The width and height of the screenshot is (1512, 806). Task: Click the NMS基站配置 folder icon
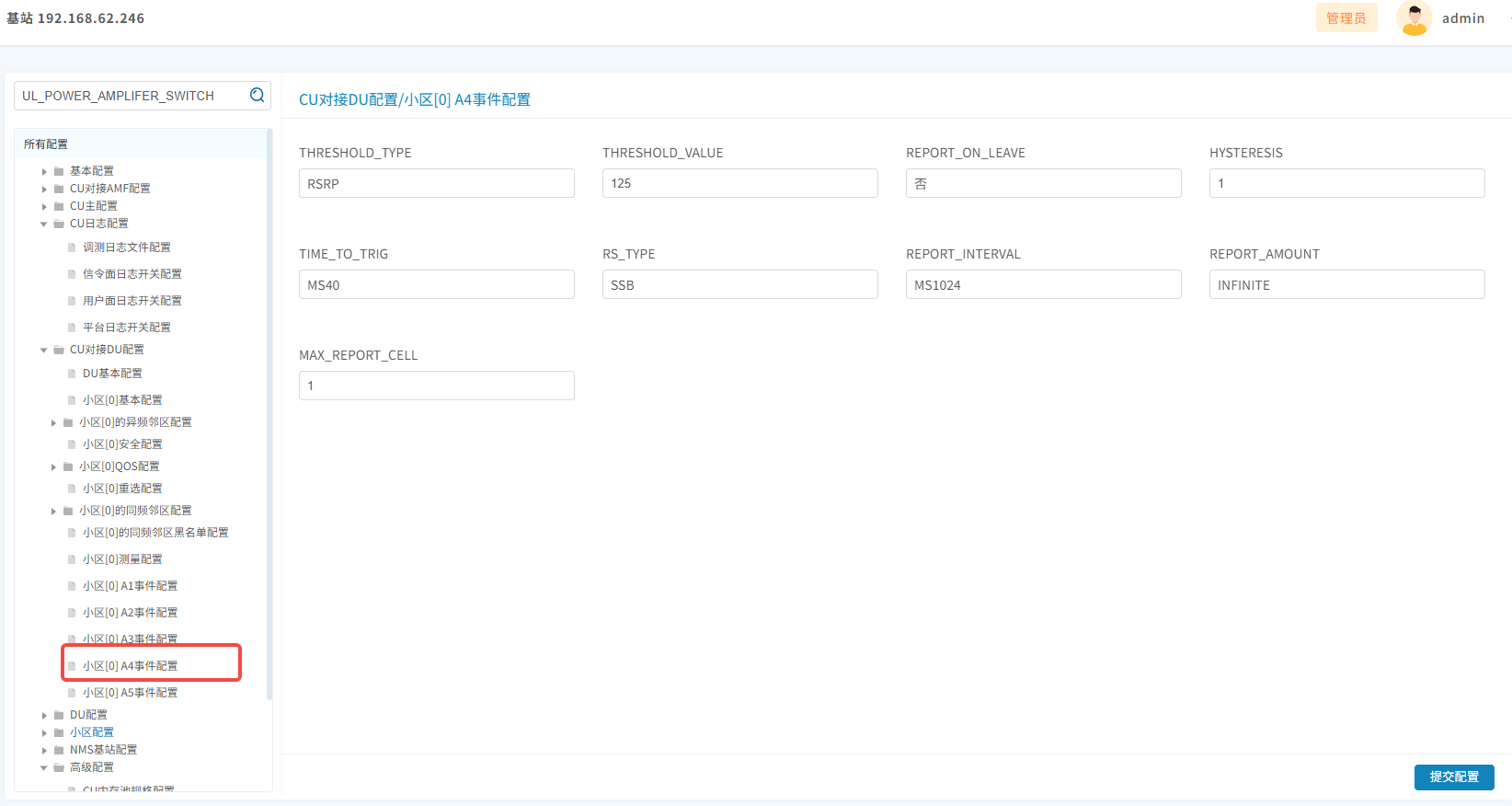(59, 750)
